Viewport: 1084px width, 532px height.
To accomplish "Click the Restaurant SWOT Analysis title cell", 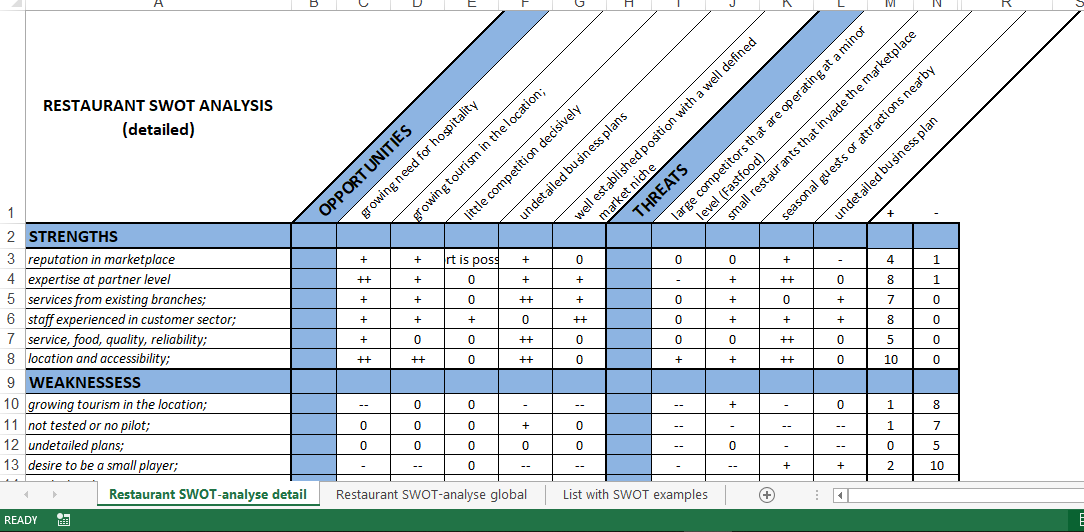I will click(158, 117).
